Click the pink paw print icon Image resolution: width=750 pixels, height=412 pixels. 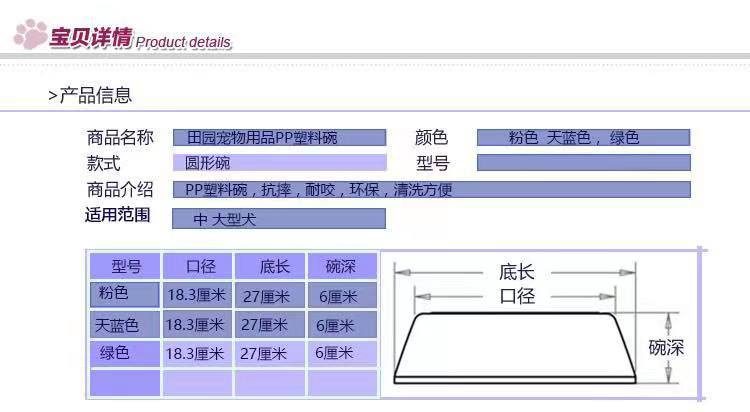[30, 34]
